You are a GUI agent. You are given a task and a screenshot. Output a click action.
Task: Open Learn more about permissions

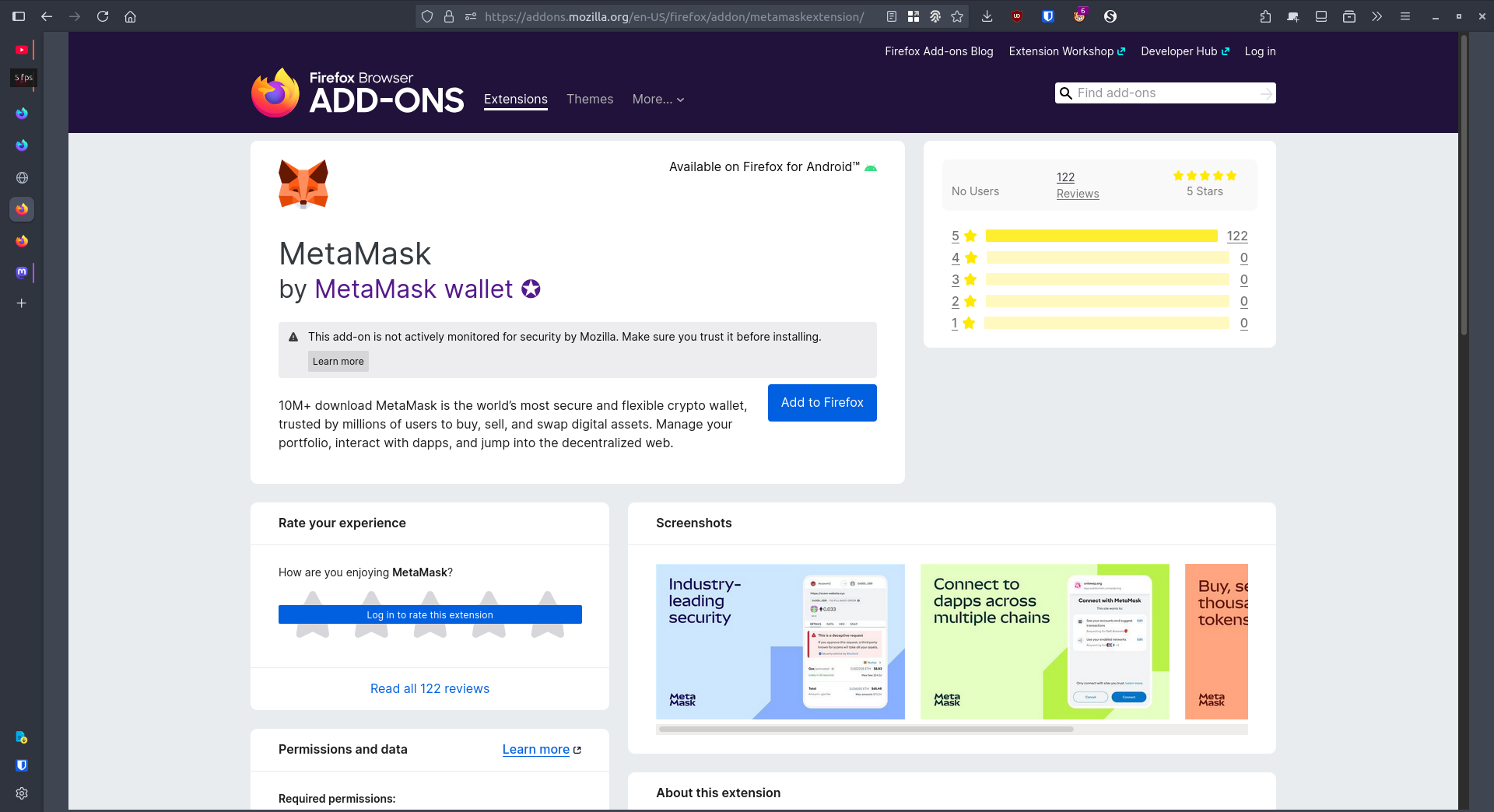pos(542,749)
